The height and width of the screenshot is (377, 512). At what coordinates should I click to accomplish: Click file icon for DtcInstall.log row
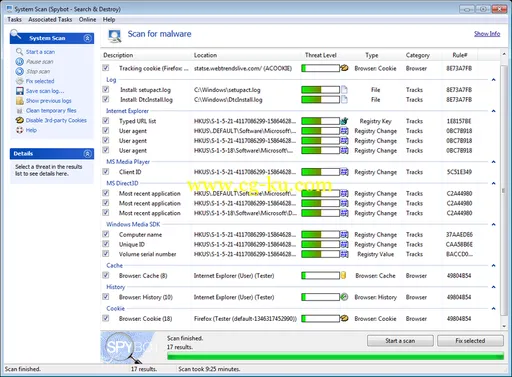[344, 99]
